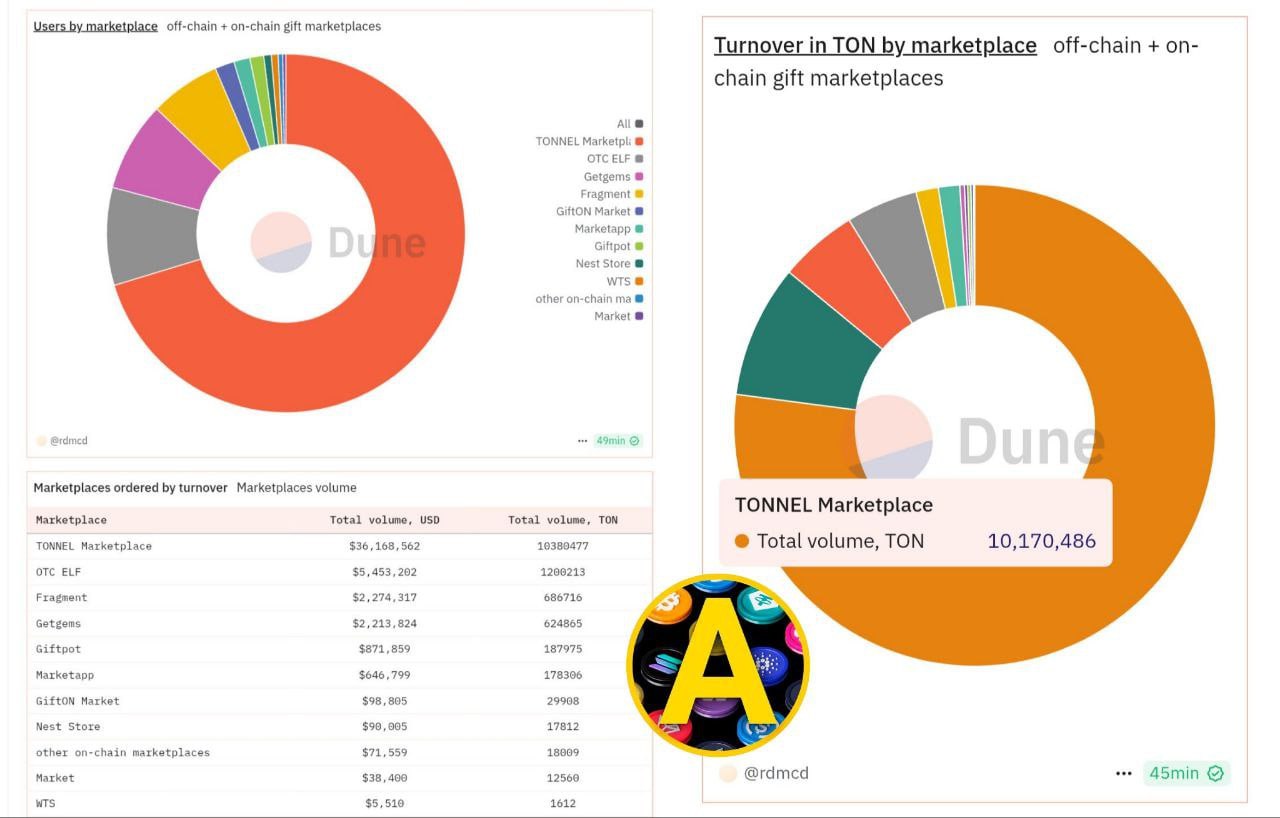Click the rdmcd avatar circle under Users chart
The width and height of the screenshot is (1280, 818).
pyautogui.click(x=41, y=441)
